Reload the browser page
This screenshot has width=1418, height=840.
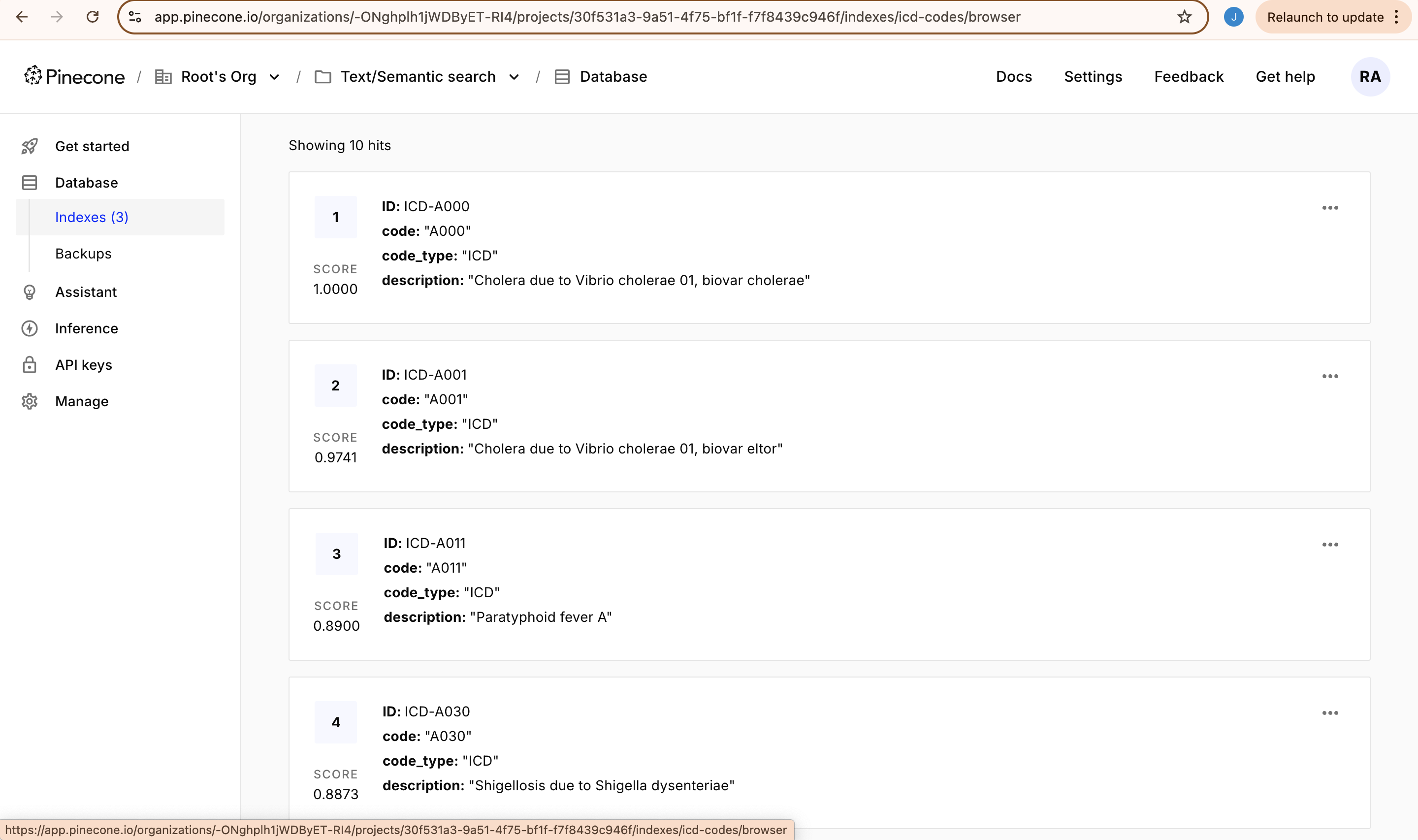pos(93,17)
